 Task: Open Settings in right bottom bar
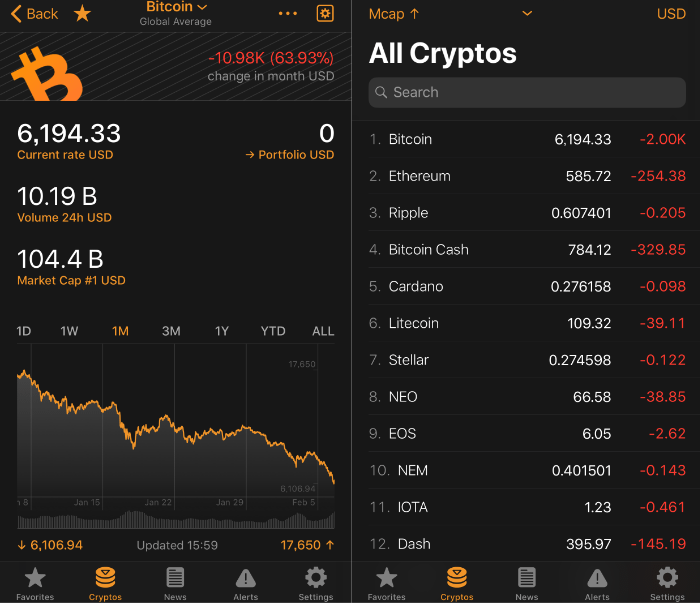click(x=667, y=583)
